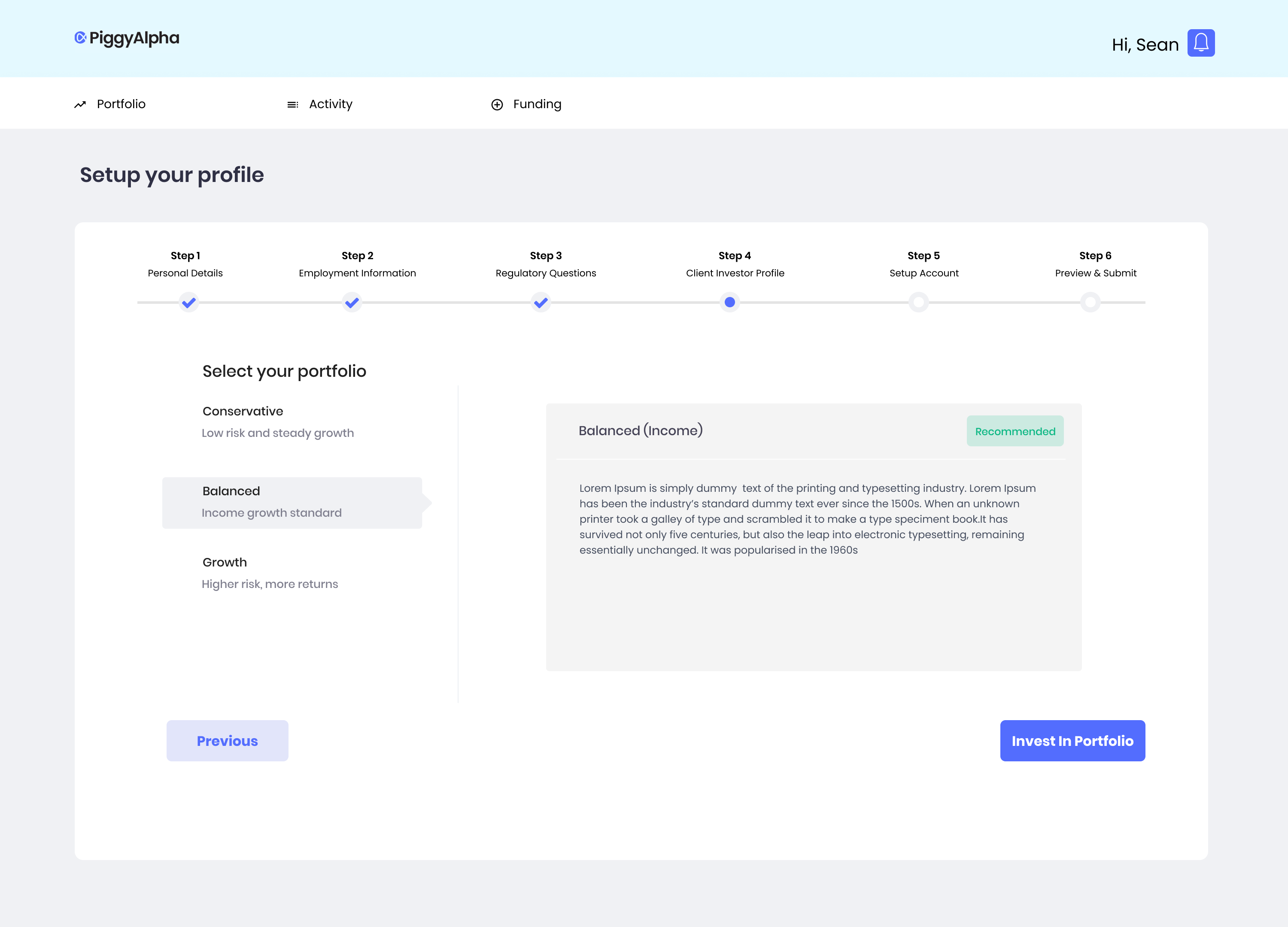Screen dimensions: 1288x927
Task: Select the Balanced portfolio option
Action: click(x=292, y=503)
